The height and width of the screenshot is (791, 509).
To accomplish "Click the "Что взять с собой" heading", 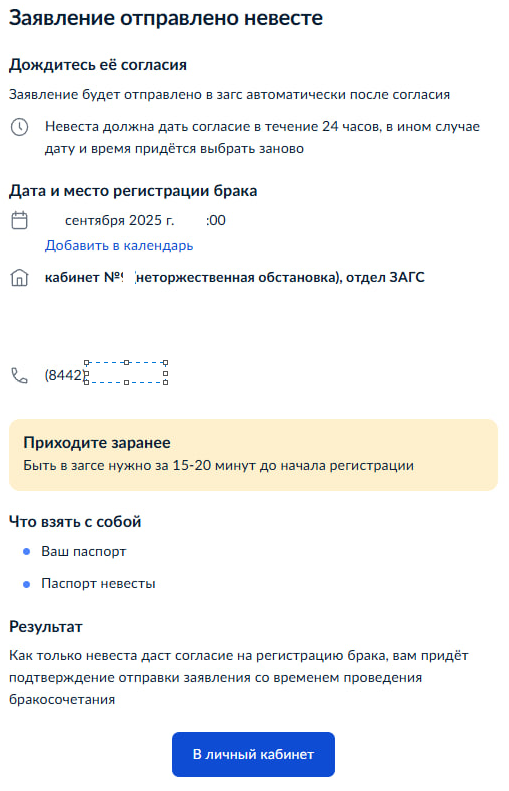I will point(75,522).
